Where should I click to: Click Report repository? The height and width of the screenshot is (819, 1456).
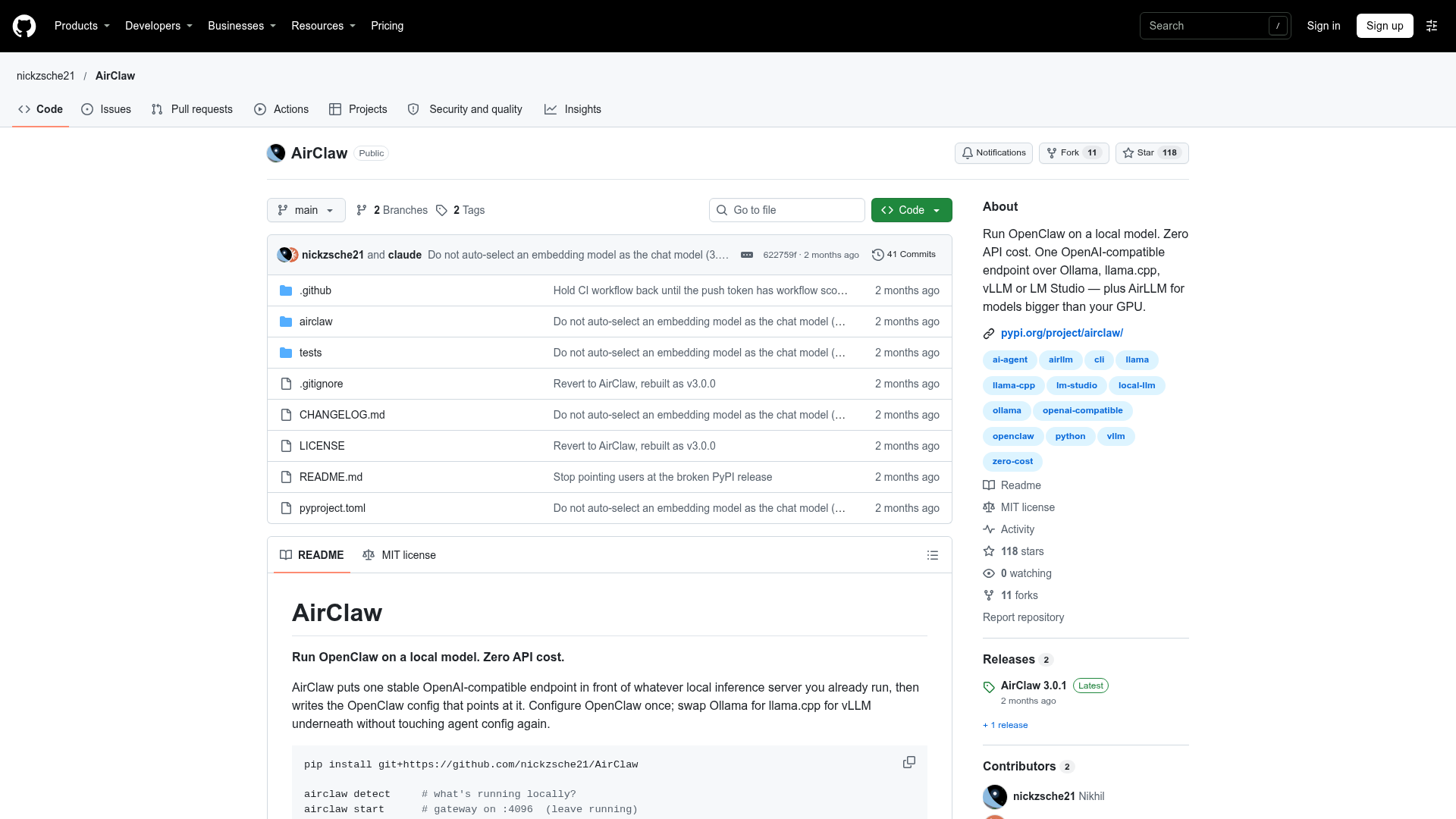click(x=1023, y=617)
